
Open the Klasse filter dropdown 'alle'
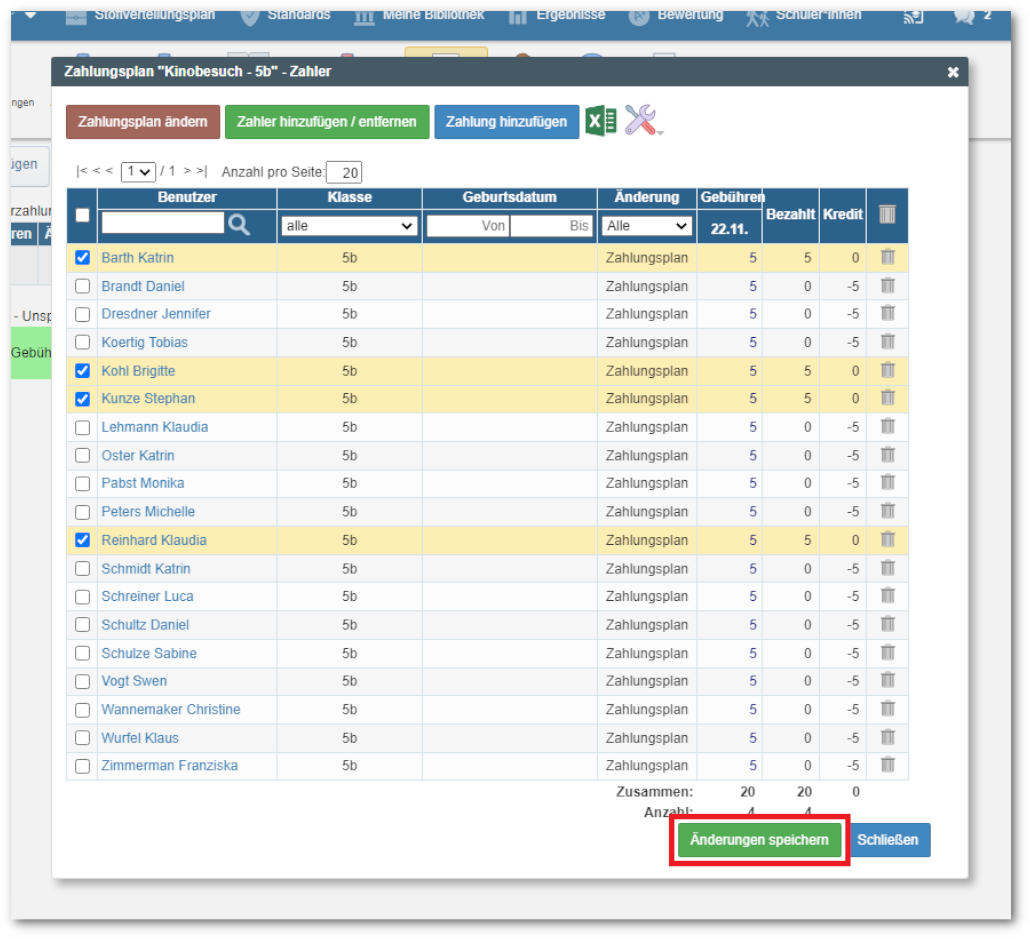click(x=349, y=226)
